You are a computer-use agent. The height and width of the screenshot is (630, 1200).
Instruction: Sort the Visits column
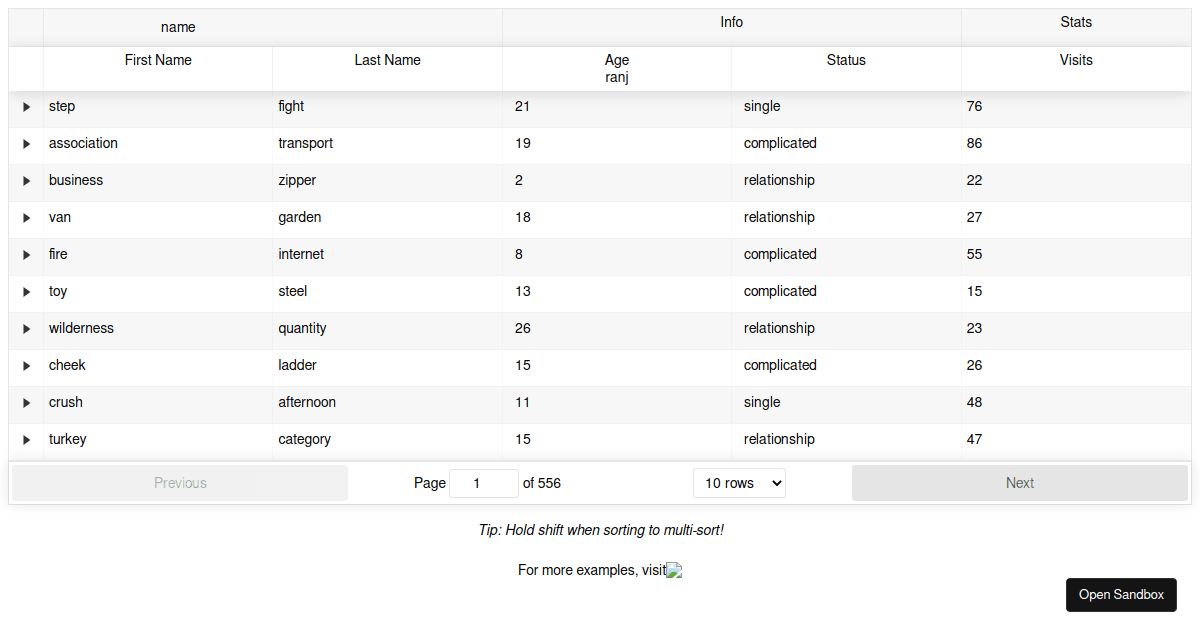(x=1076, y=60)
